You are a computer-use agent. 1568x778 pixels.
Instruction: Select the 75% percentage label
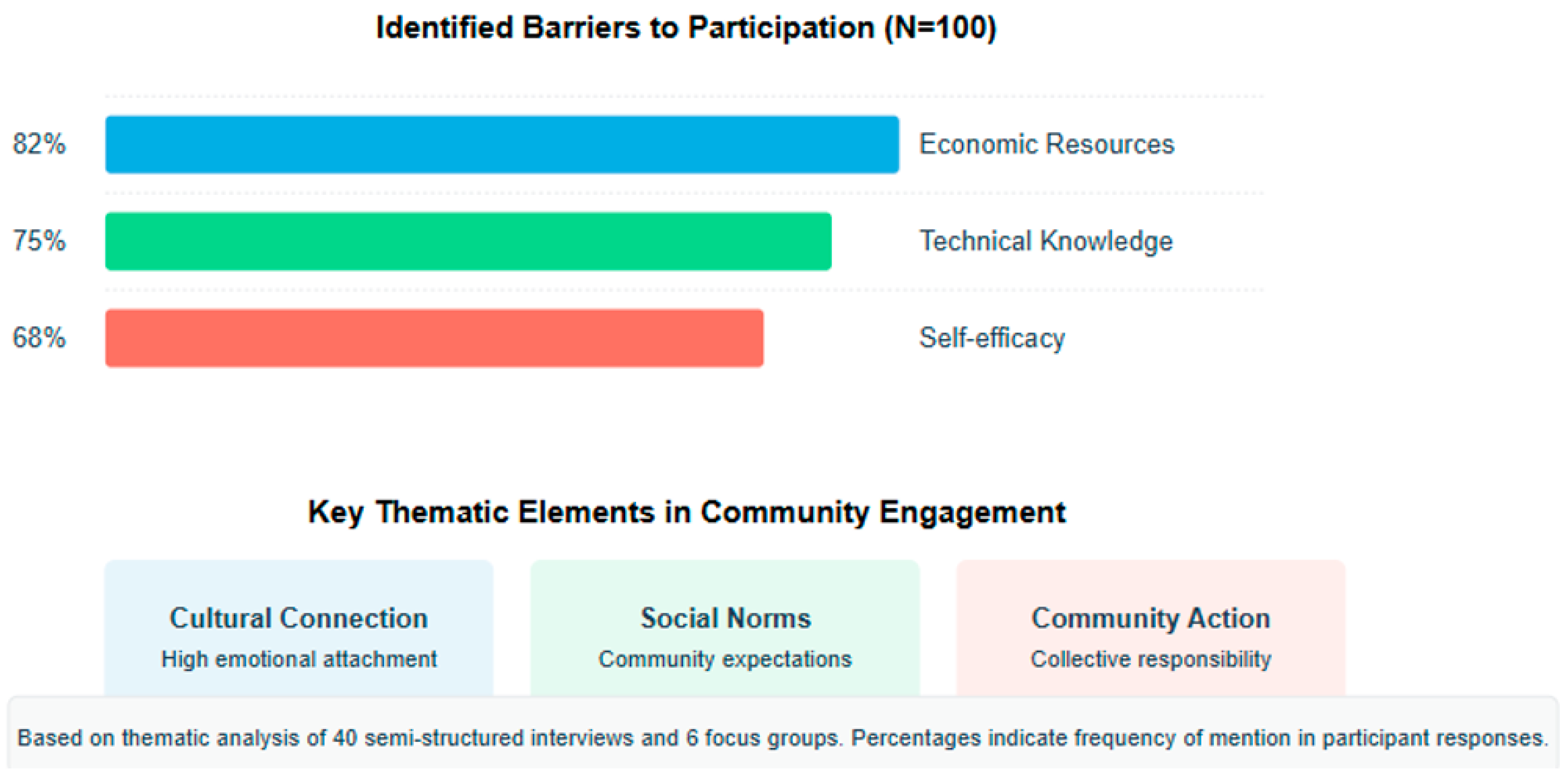click(39, 241)
